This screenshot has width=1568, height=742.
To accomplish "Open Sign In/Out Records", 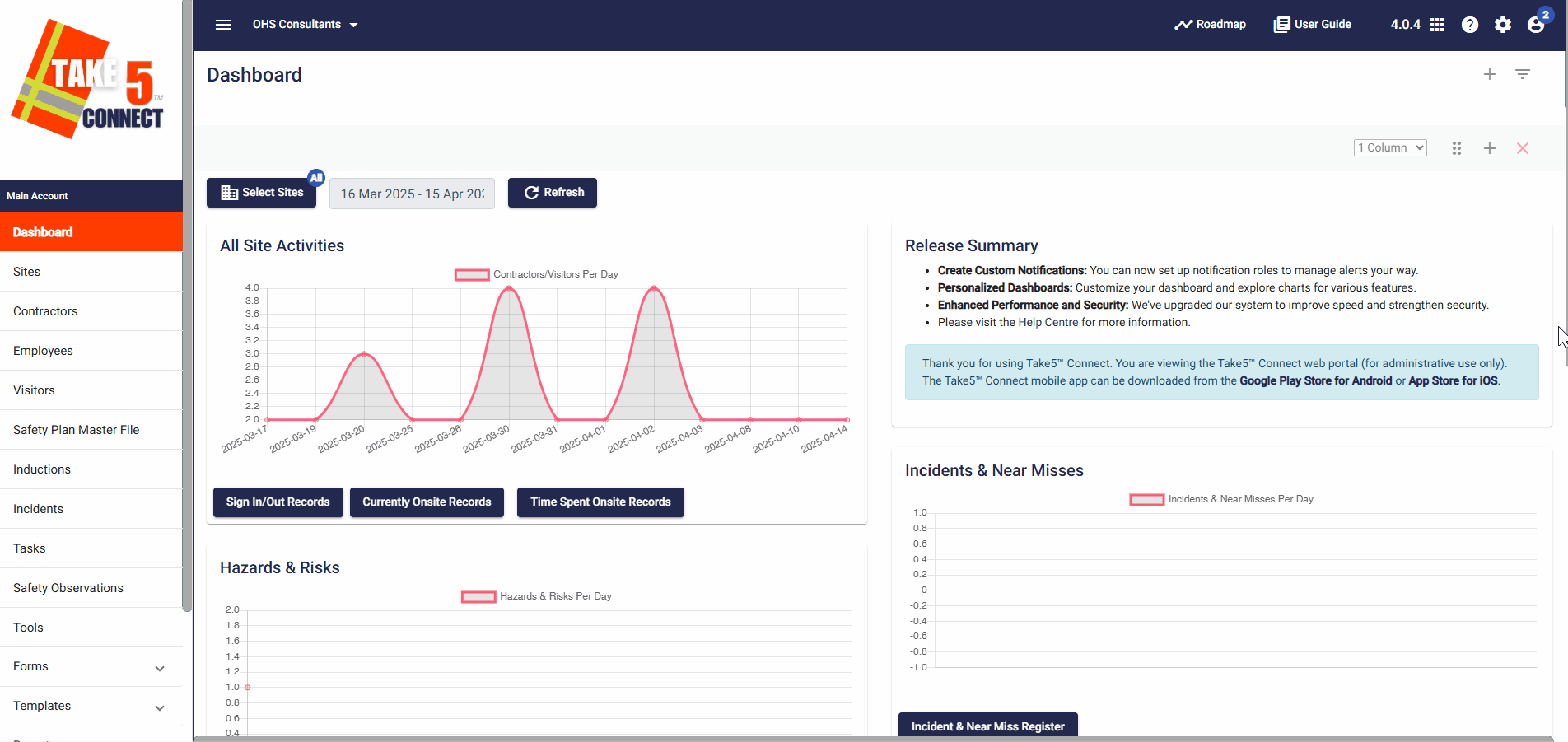I will (278, 502).
